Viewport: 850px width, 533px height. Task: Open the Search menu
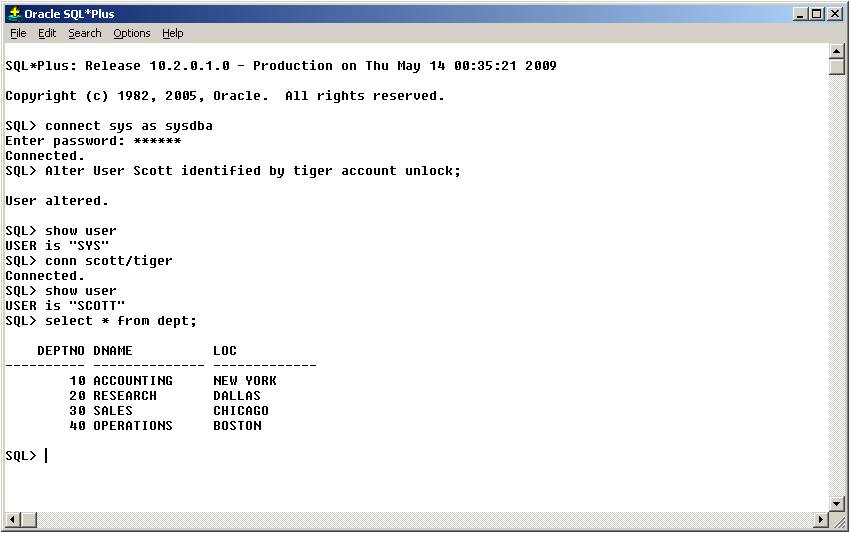[85, 33]
